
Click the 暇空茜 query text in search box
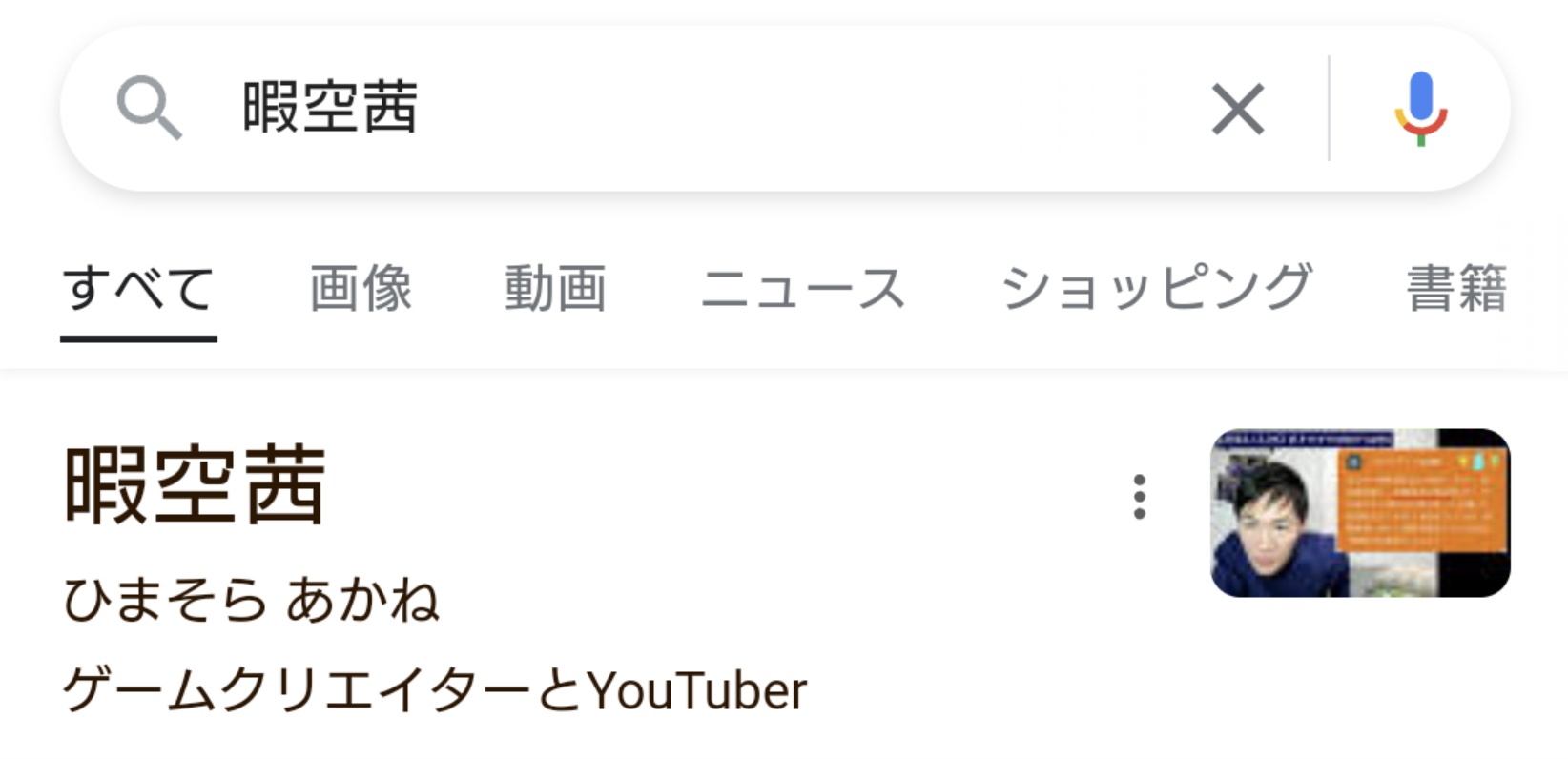[x=330, y=108]
